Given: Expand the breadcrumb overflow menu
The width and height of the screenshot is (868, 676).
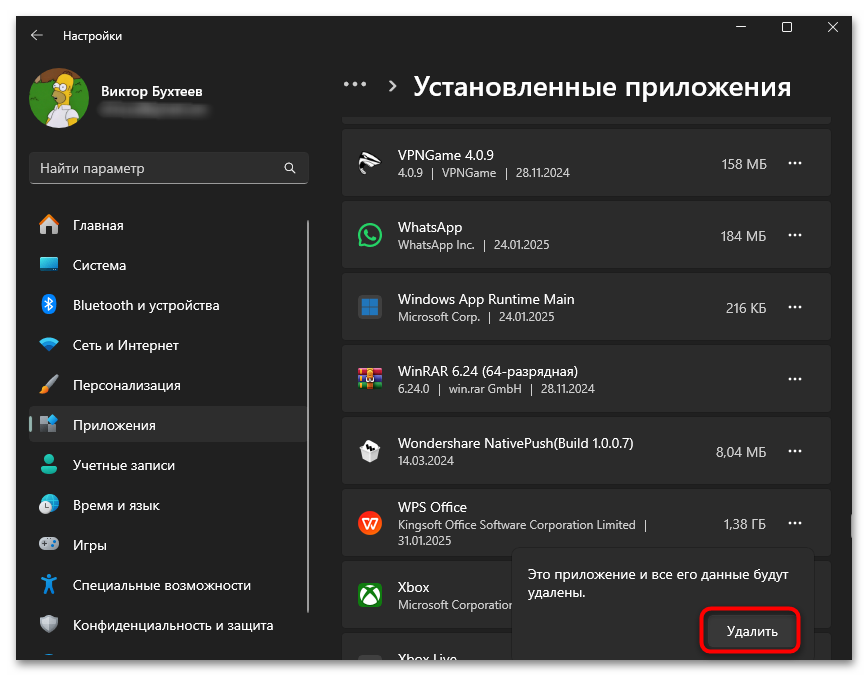Looking at the screenshot, I should click(x=355, y=85).
